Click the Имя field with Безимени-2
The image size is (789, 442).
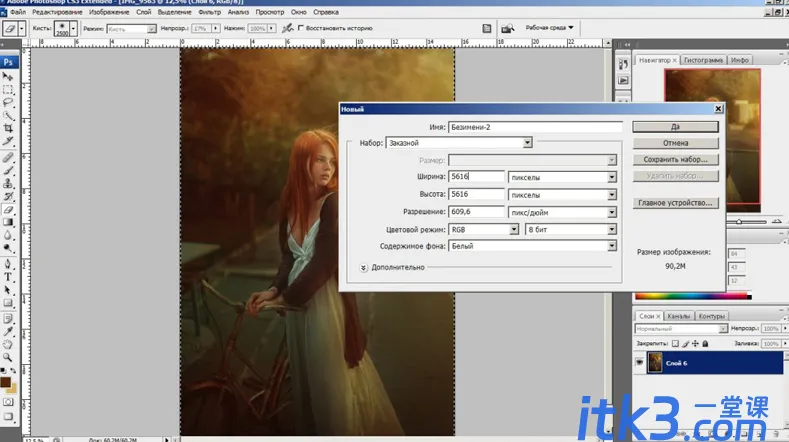535,127
